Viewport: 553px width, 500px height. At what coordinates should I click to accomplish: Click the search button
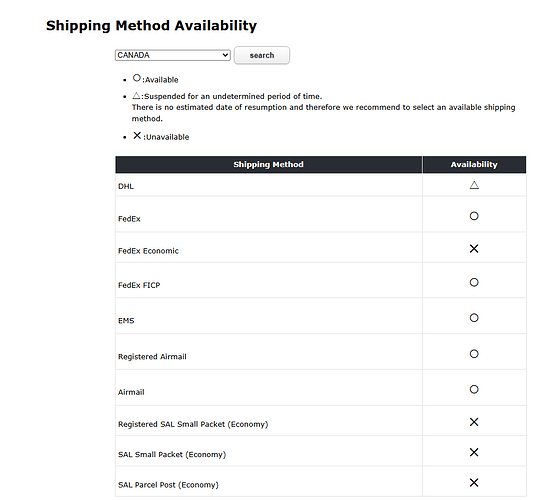[262, 55]
